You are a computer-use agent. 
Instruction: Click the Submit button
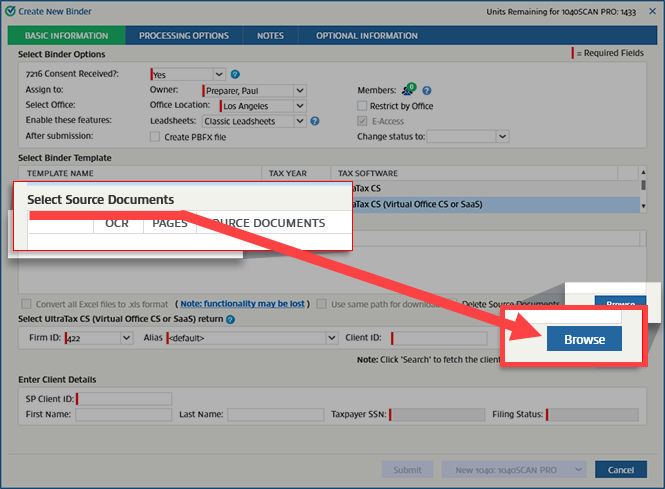(x=407, y=469)
